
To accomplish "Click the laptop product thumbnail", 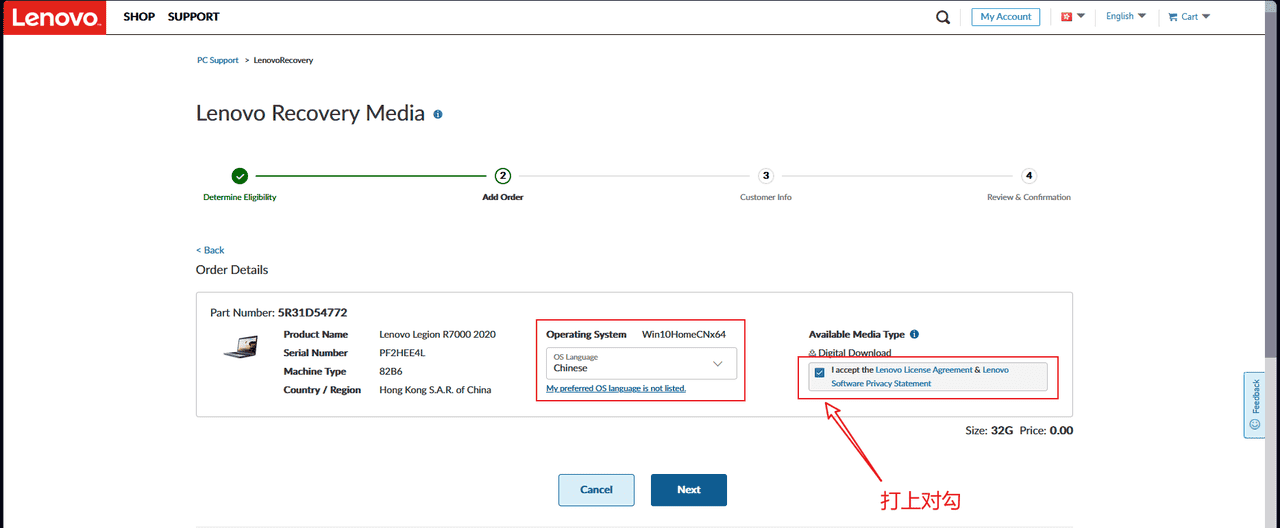I will pos(240,348).
